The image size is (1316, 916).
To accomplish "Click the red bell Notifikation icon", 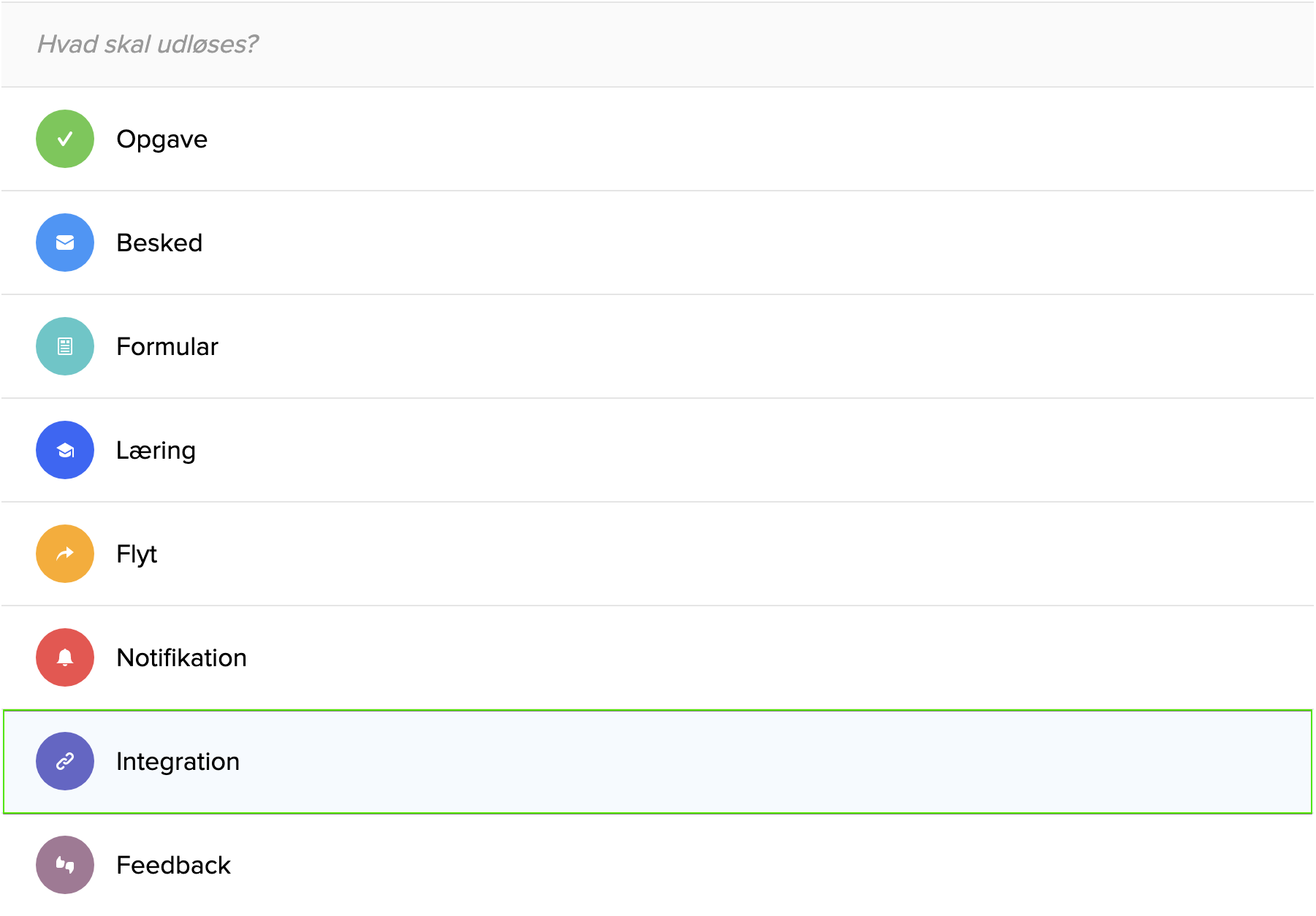I will 65,657.
